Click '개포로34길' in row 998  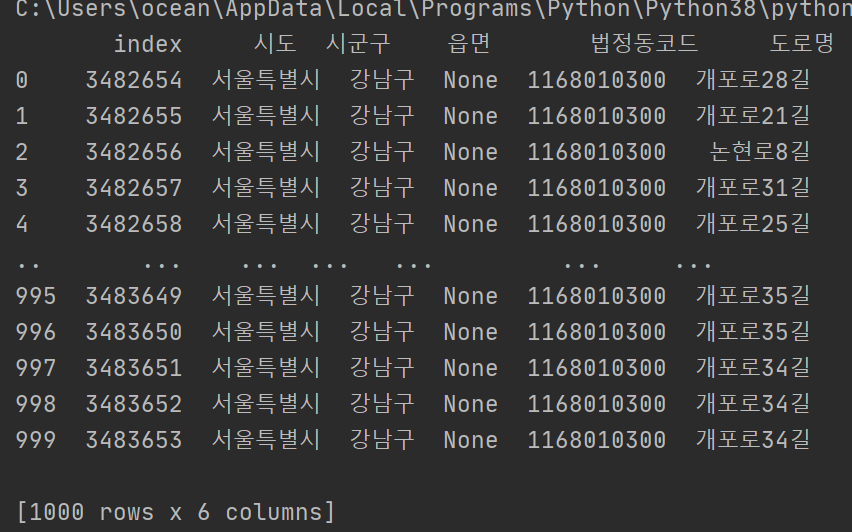(x=753, y=404)
